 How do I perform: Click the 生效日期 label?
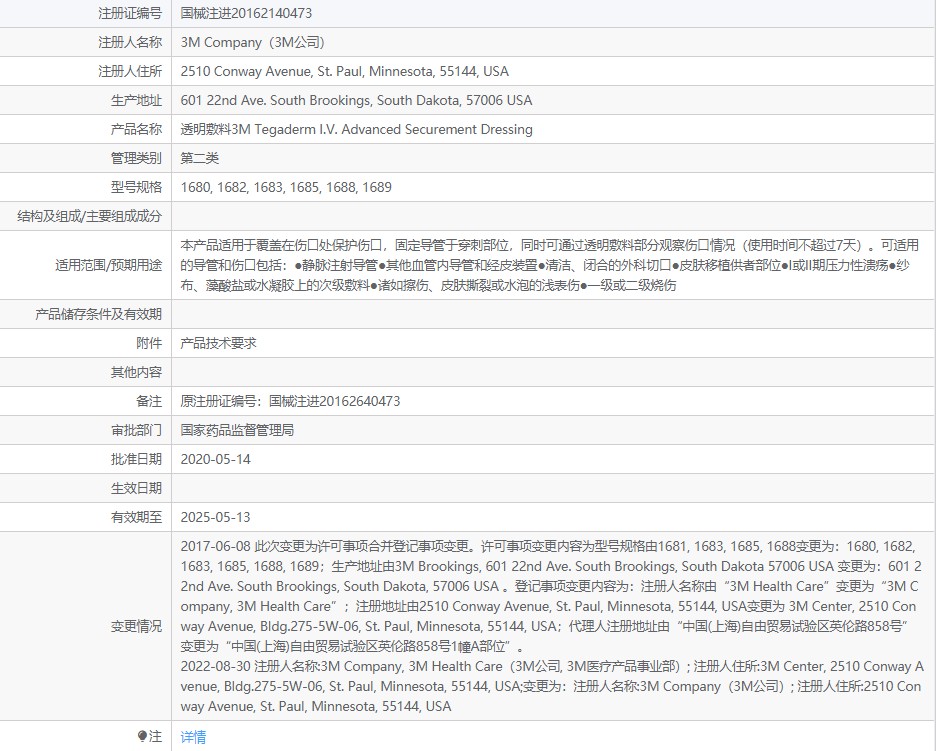(136, 488)
